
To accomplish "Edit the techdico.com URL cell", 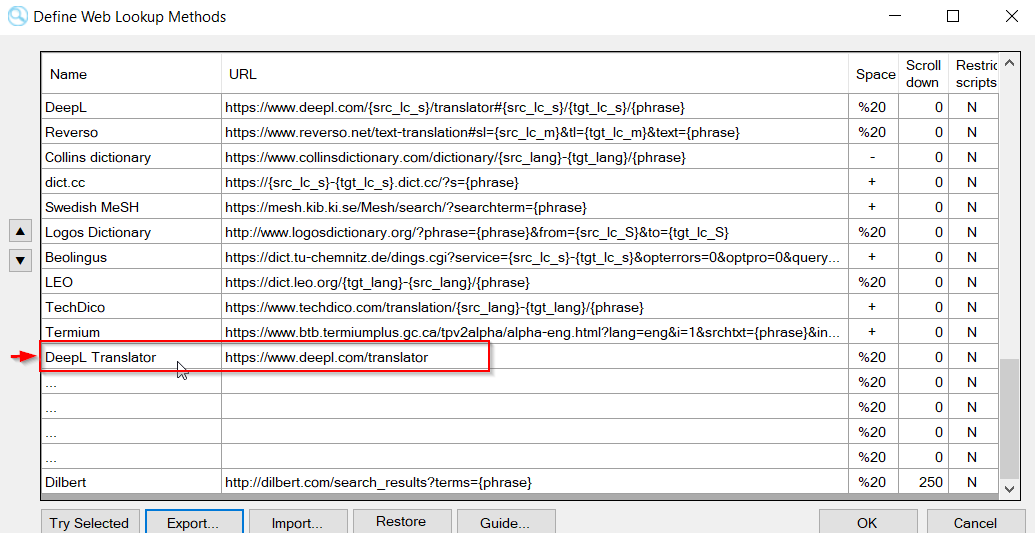I will (x=535, y=307).
